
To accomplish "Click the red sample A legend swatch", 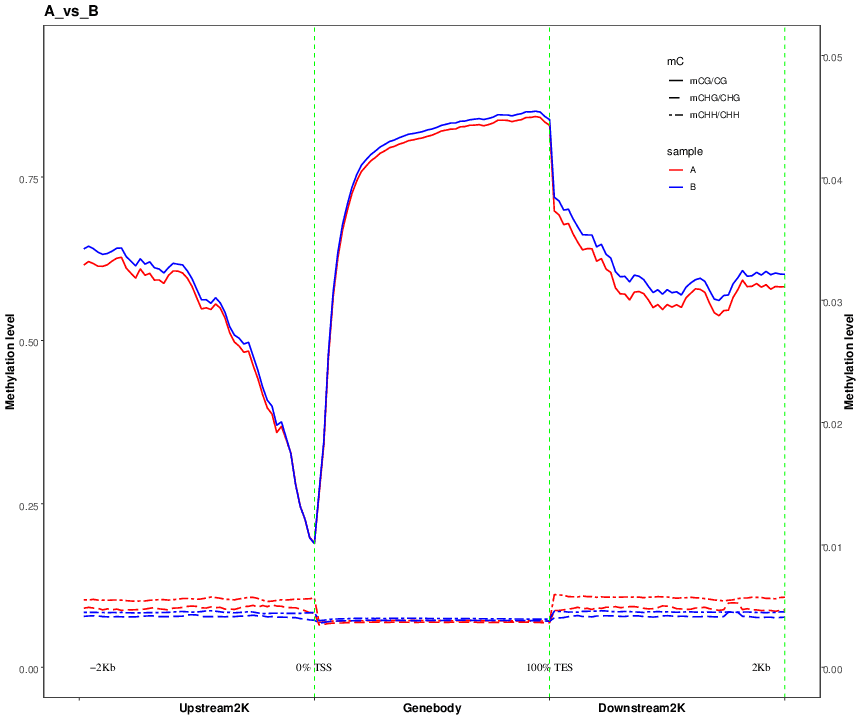I will pyautogui.click(x=676, y=170).
